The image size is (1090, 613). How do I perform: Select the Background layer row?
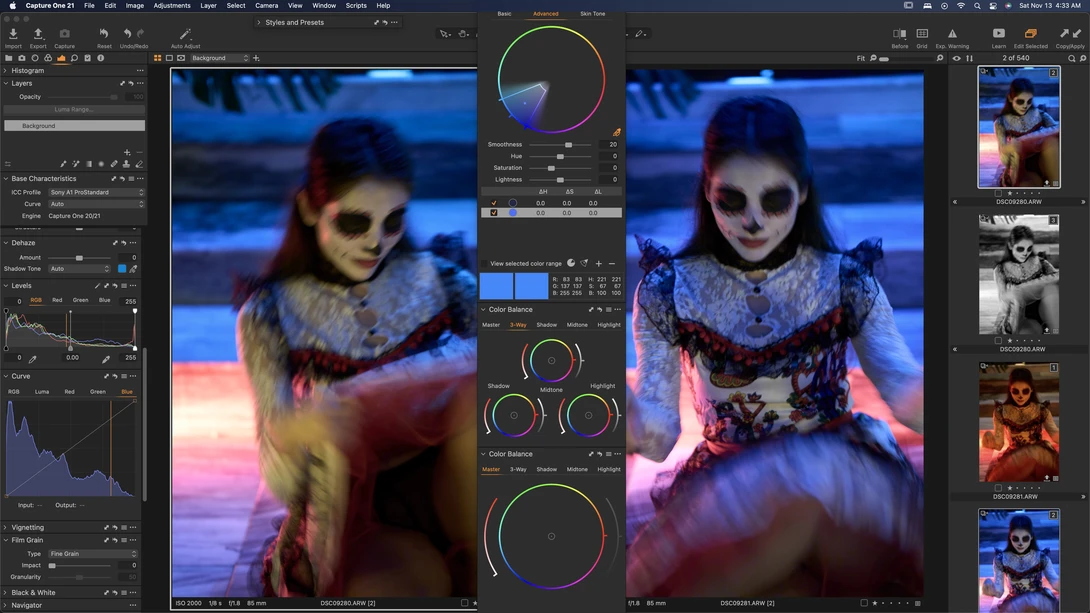tap(74, 126)
